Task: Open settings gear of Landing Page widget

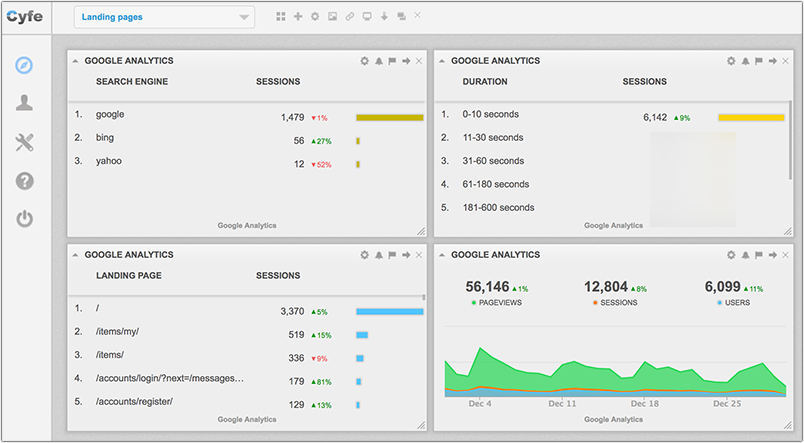Action: point(364,255)
